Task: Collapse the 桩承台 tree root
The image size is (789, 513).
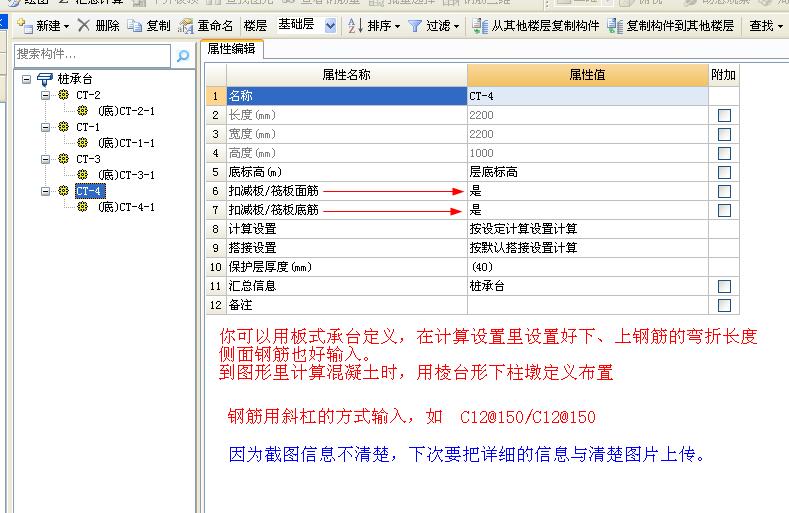Action: coord(26,79)
